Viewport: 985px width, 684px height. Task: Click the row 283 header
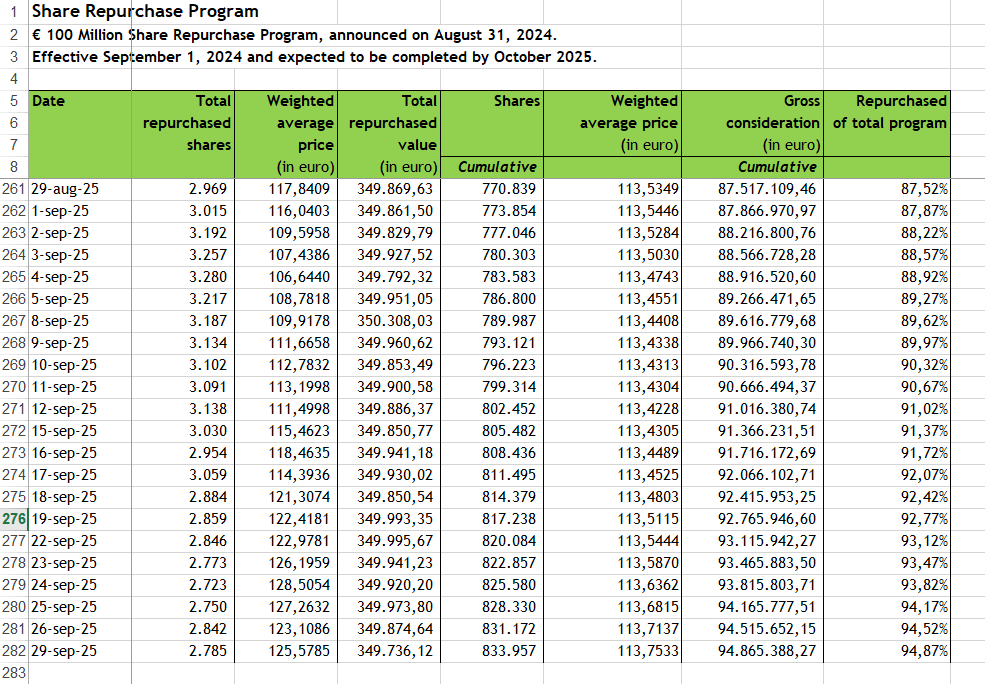coord(14,673)
